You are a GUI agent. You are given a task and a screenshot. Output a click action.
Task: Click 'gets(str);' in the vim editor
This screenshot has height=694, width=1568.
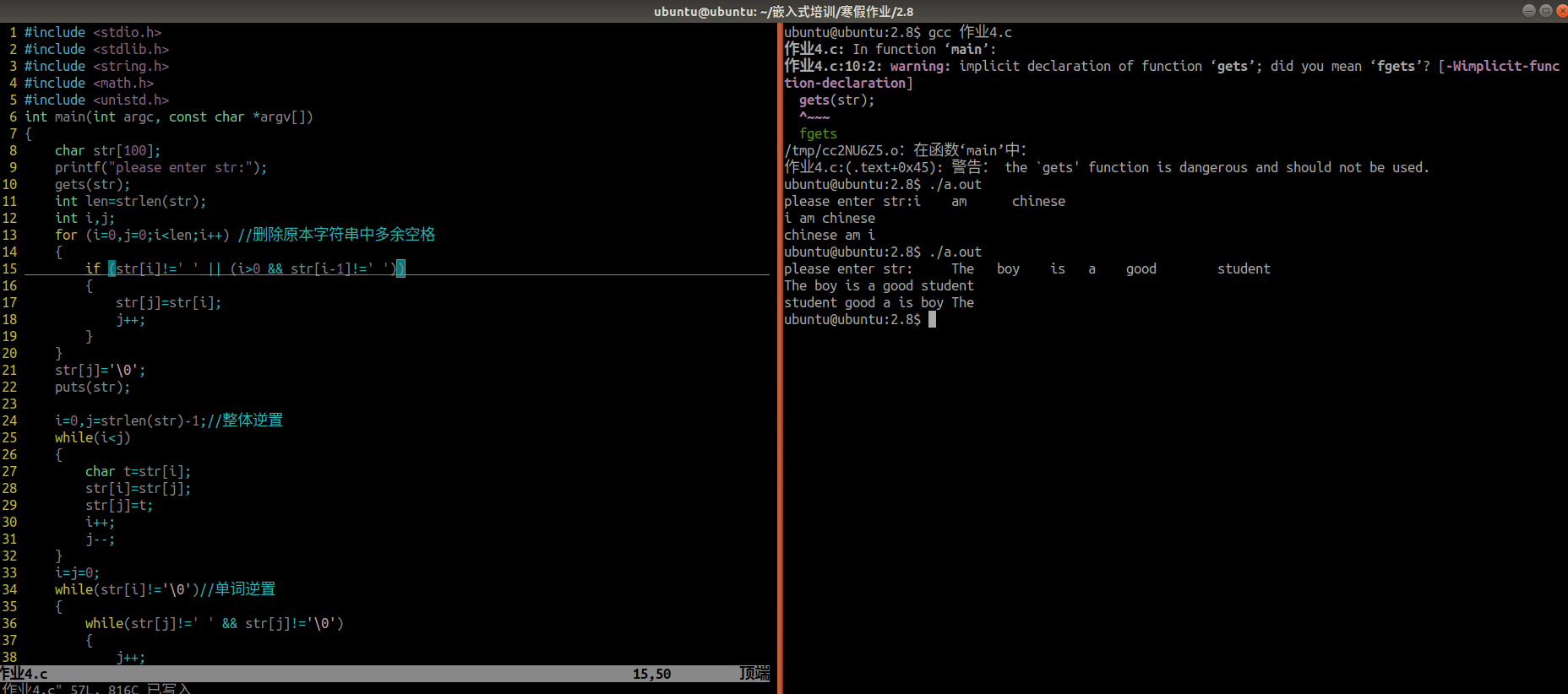92,184
